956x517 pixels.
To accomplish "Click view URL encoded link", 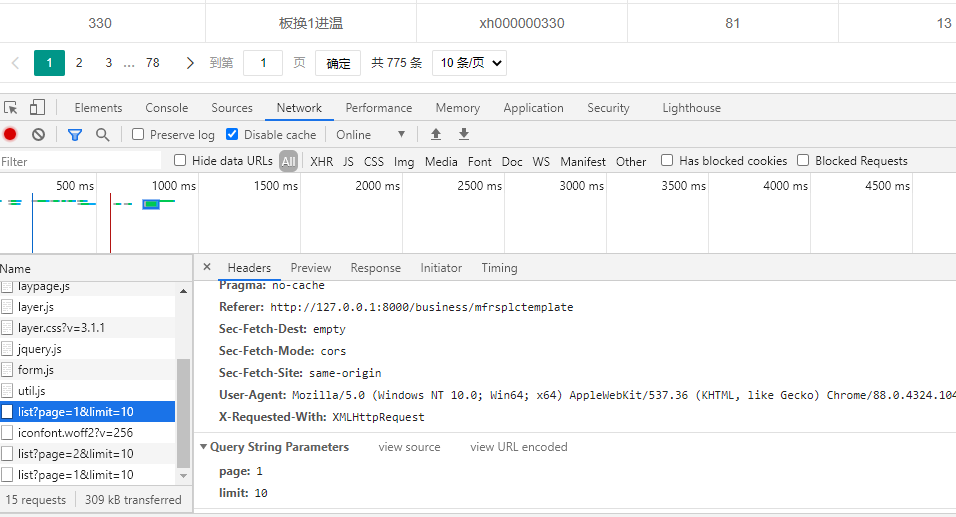I will click(519, 447).
